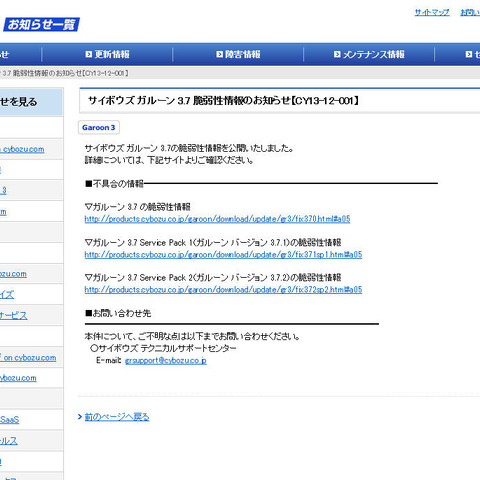Click the grsupport@cybozu.co.jp email link
Viewport: 480px width, 480px height.
(x=166, y=360)
